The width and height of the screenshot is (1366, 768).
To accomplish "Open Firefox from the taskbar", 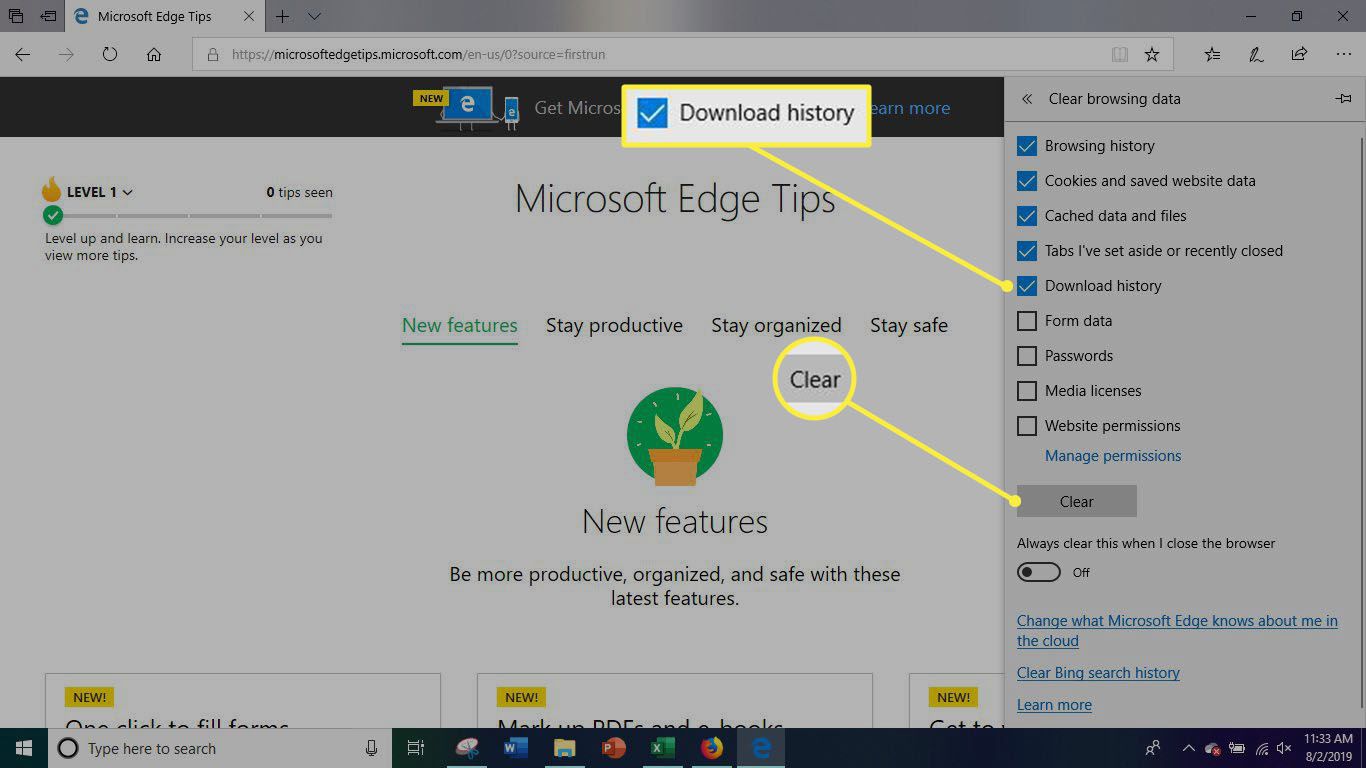I will click(711, 748).
